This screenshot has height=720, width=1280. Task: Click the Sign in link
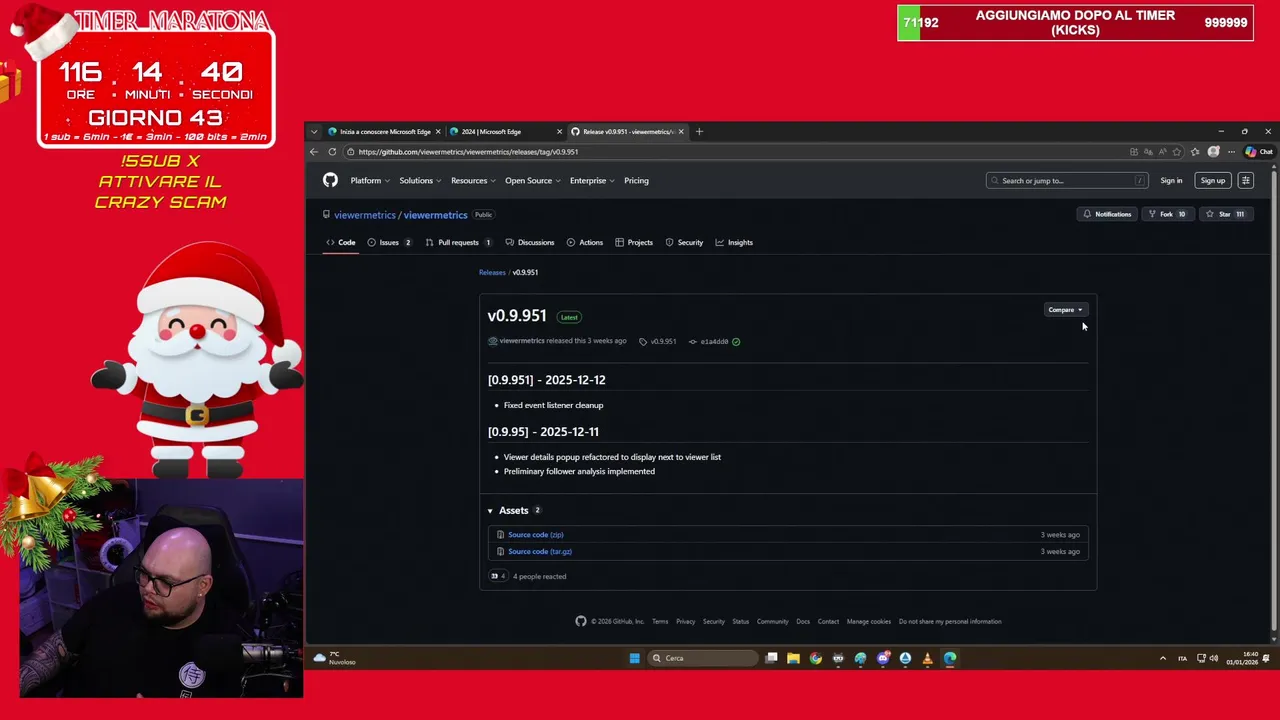click(x=1171, y=181)
